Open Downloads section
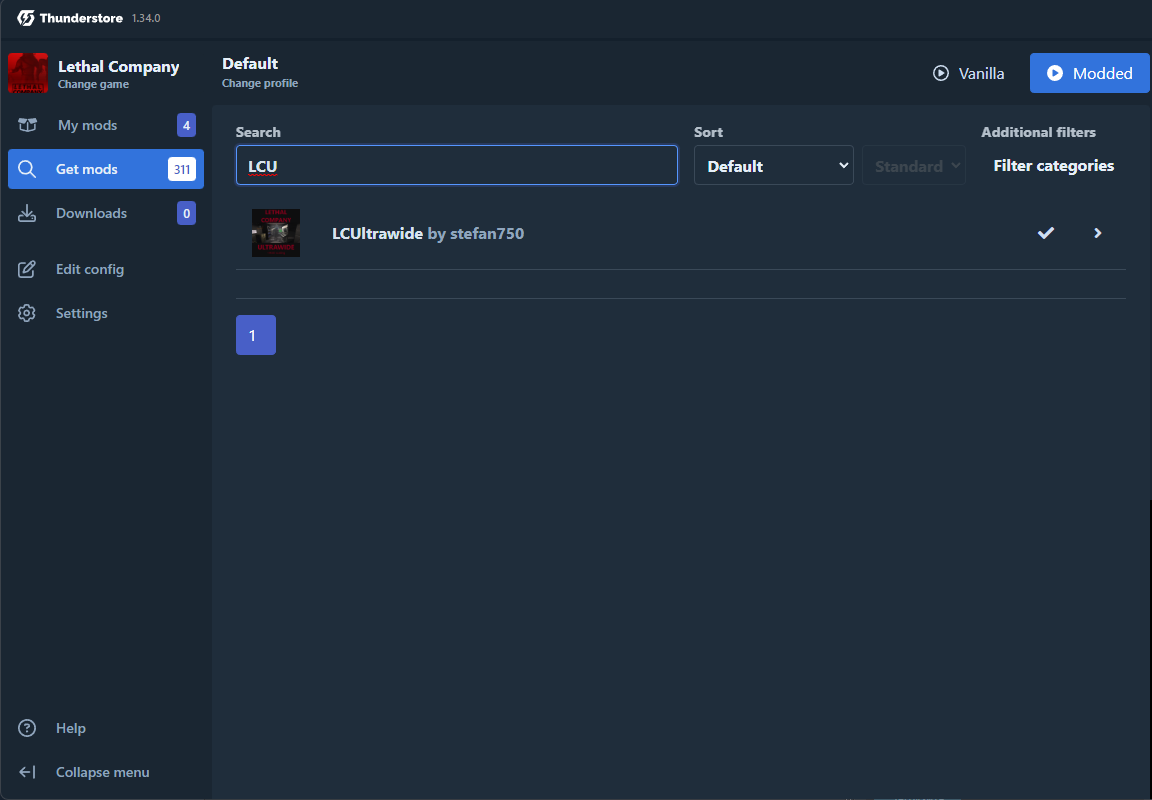1152x800 pixels. coord(106,213)
